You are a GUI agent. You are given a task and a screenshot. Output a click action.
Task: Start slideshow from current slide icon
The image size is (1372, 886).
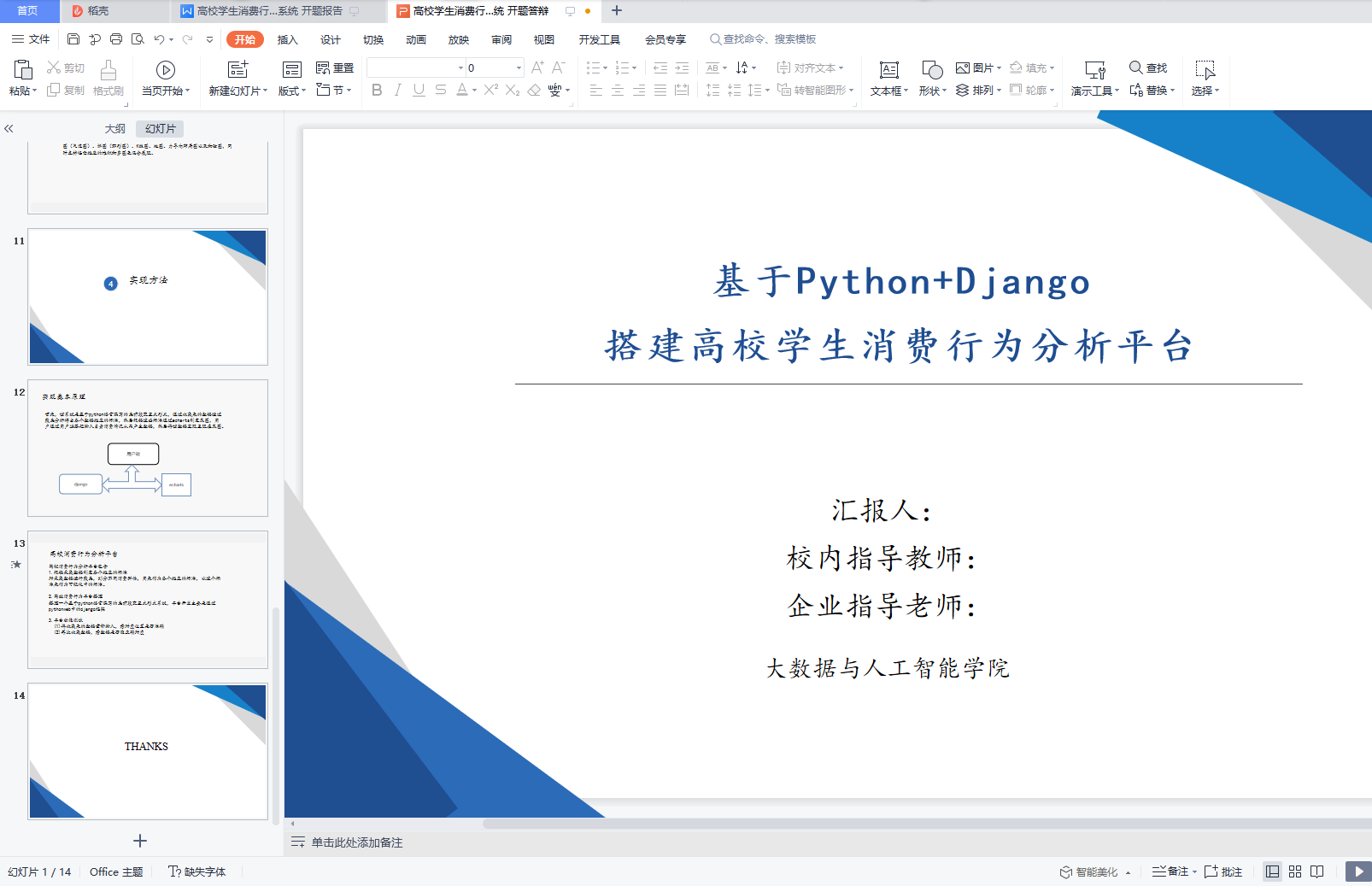point(166,69)
